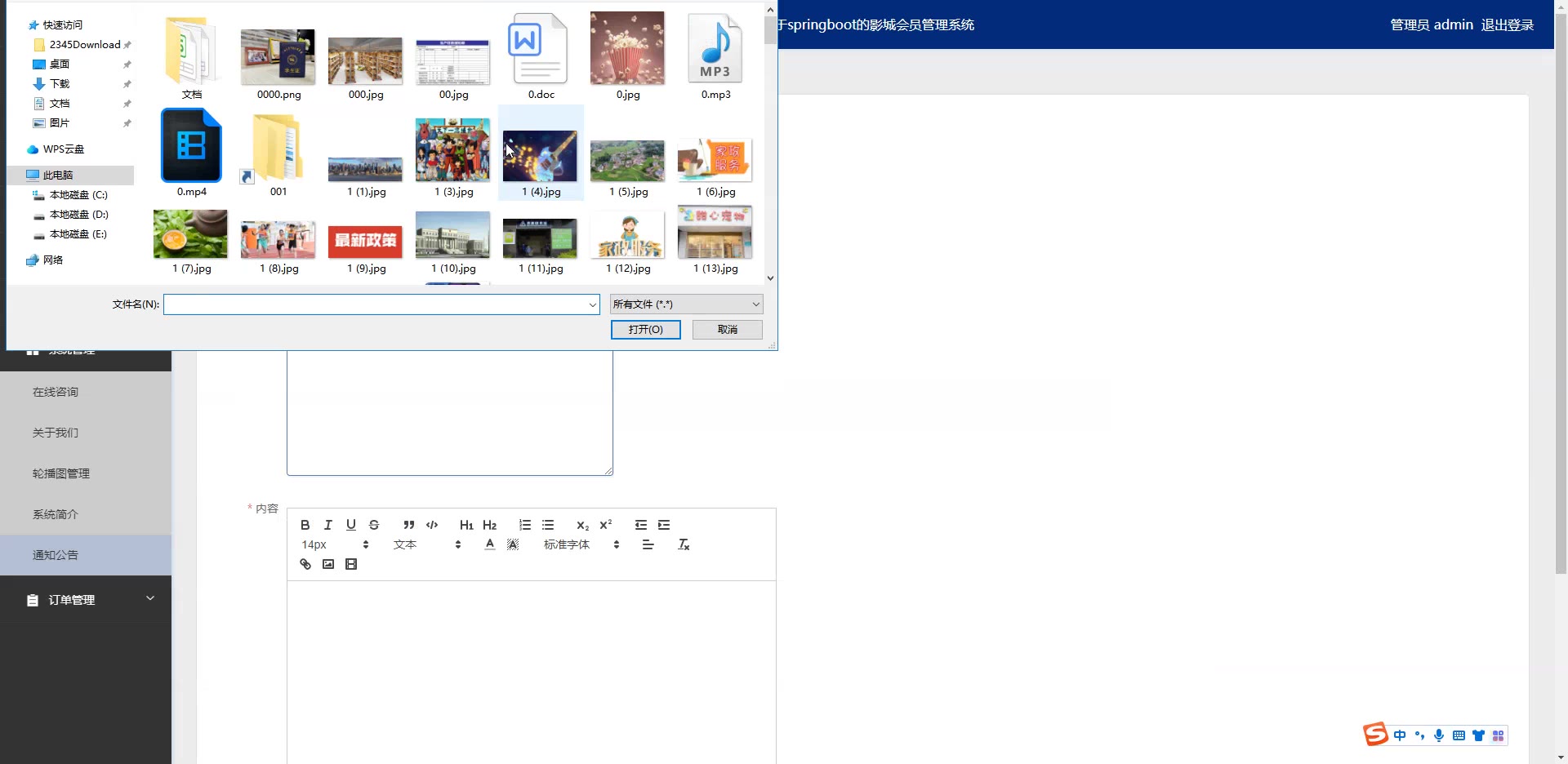Select the 0.doc Word file
Screen dimensions: 1568x764
pos(541,57)
